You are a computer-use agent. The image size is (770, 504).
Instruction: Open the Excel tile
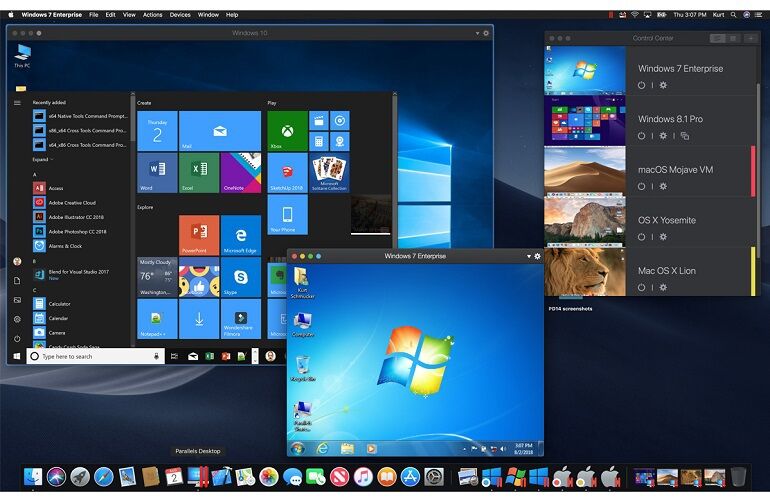click(199, 172)
